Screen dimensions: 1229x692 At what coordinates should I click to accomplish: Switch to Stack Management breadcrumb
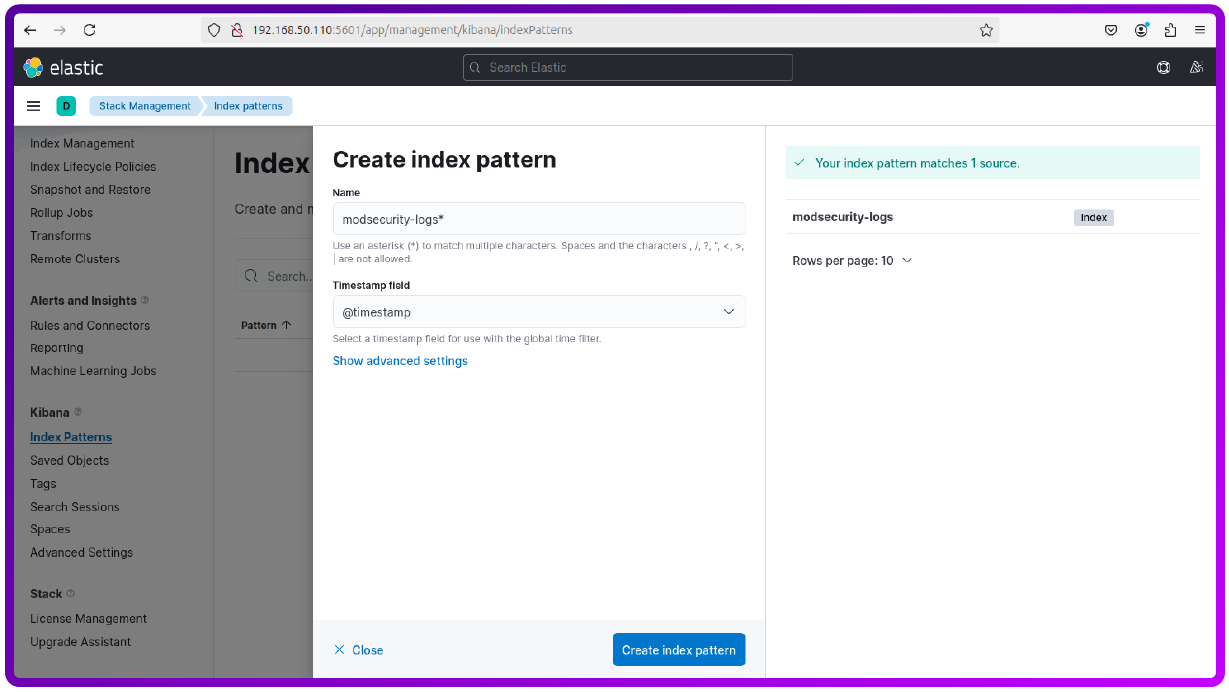tap(145, 105)
